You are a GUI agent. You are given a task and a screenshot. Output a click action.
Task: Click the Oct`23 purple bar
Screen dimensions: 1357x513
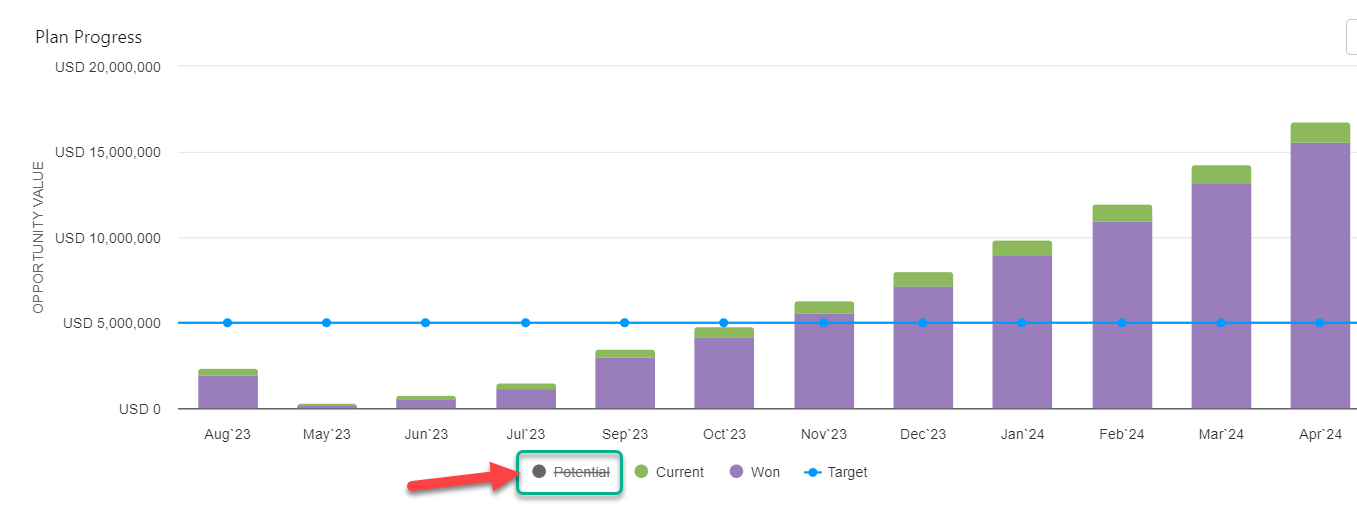[x=724, y=373]
